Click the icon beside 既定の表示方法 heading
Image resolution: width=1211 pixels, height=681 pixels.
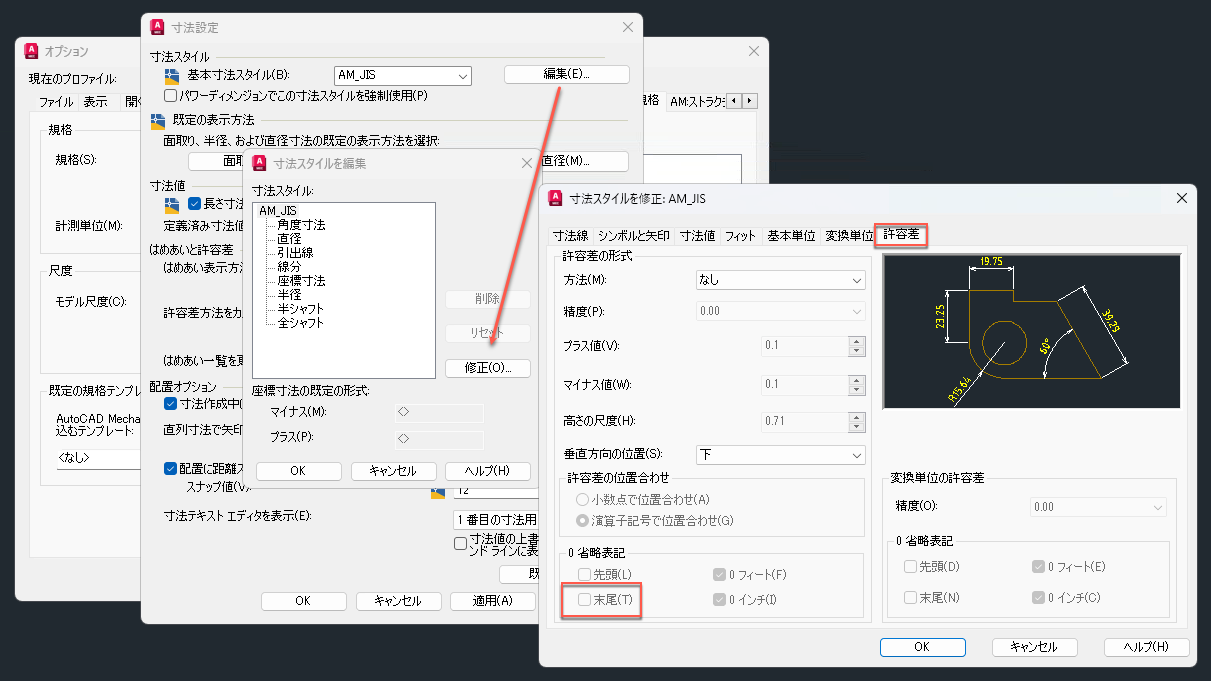(x=157, y=121)
